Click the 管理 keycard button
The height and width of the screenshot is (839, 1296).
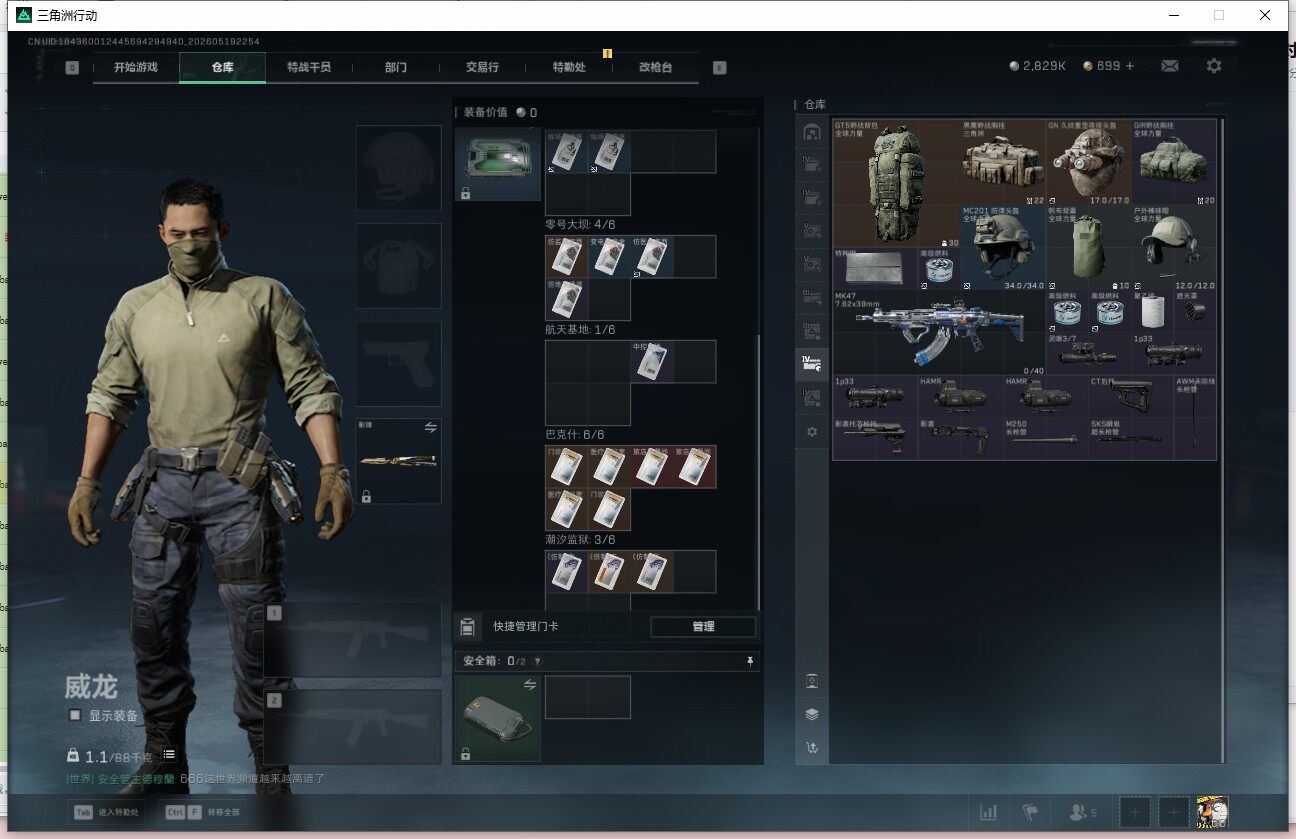[703, 627]
